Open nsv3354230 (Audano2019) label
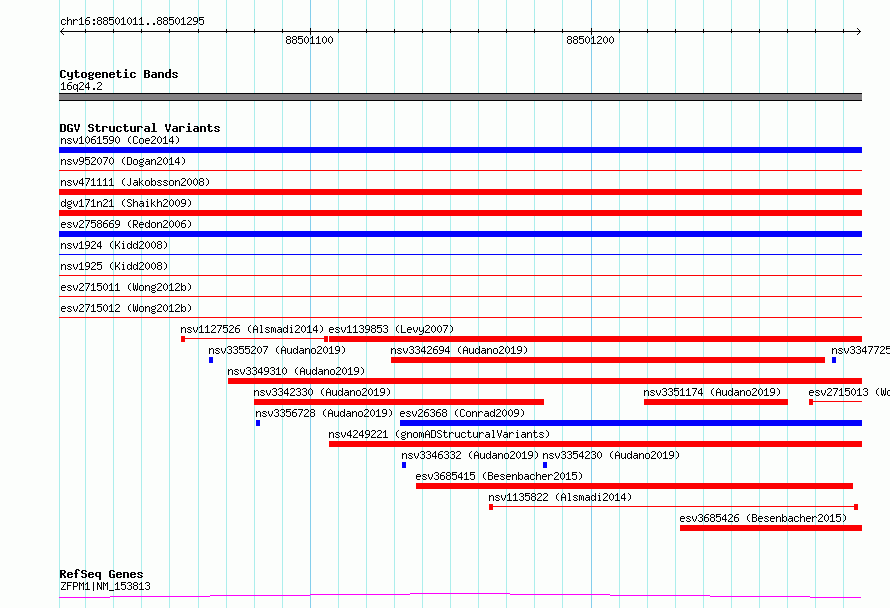The height and width of the screenshot is (608, 890). pos(611,455)
